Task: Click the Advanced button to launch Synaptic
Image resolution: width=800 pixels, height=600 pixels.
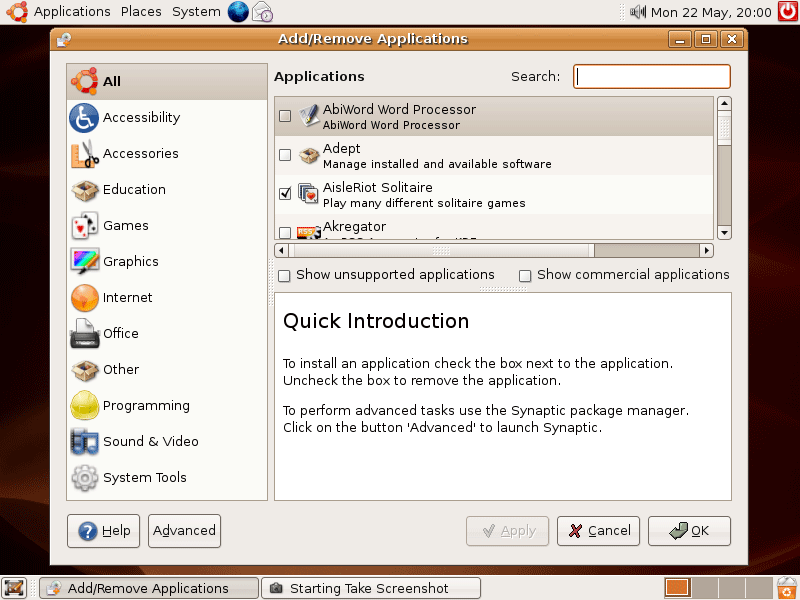Action: click(184, 531)
